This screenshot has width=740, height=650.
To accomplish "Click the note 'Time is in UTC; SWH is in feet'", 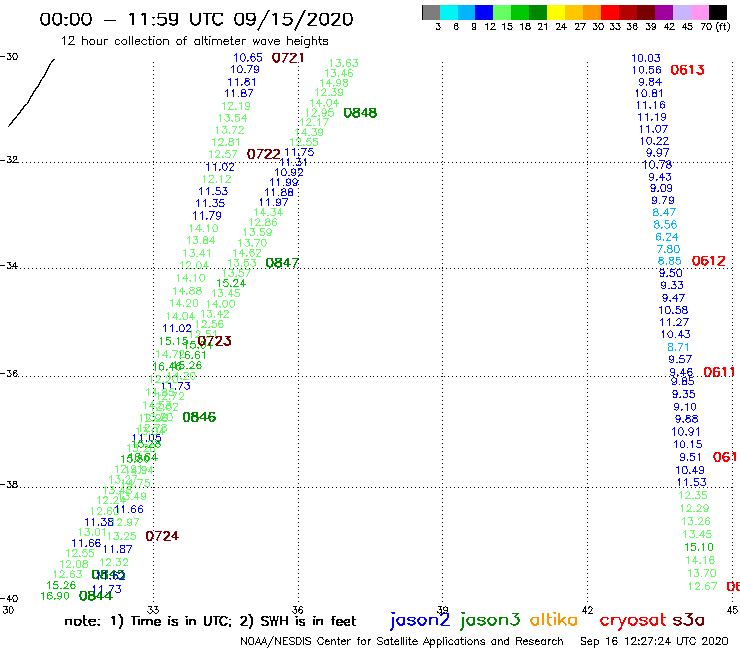I will [210, 621].
